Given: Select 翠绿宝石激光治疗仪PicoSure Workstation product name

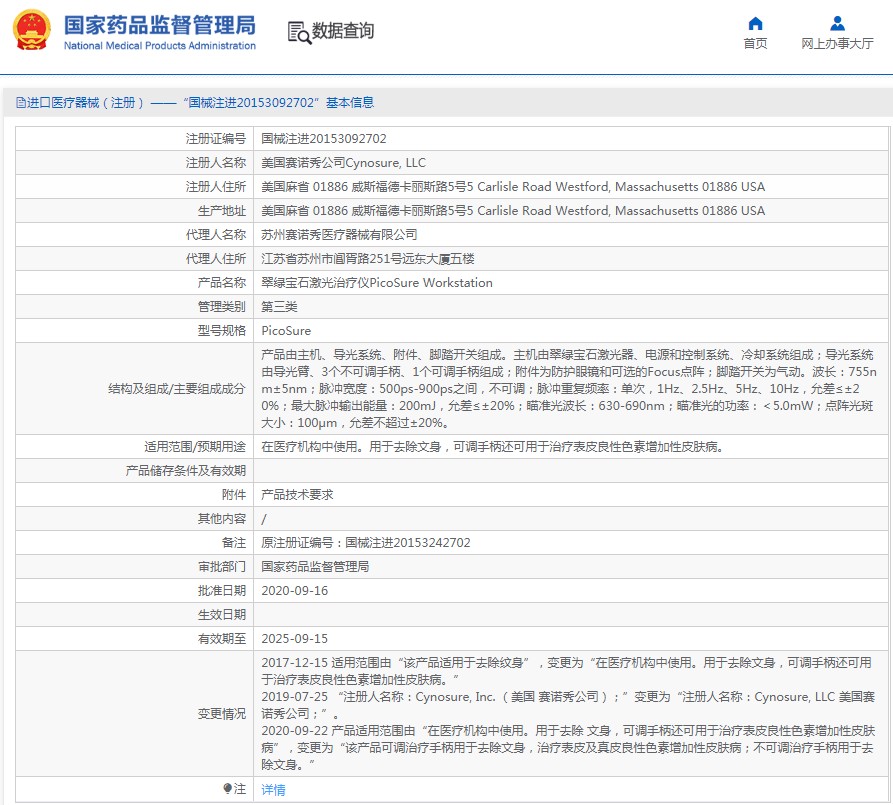Looking at the screenshot, I should (377, 283).
